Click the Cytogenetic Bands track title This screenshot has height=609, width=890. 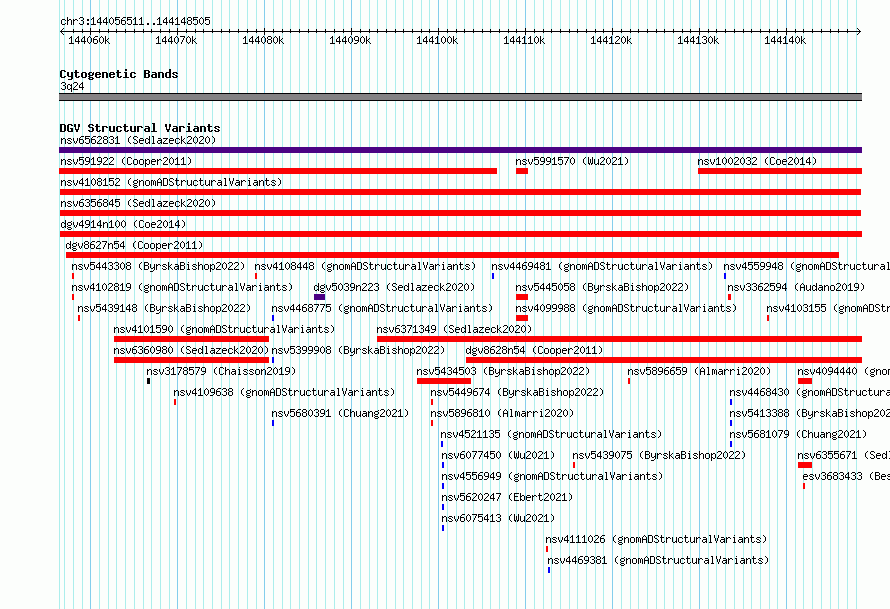[119, 74]
